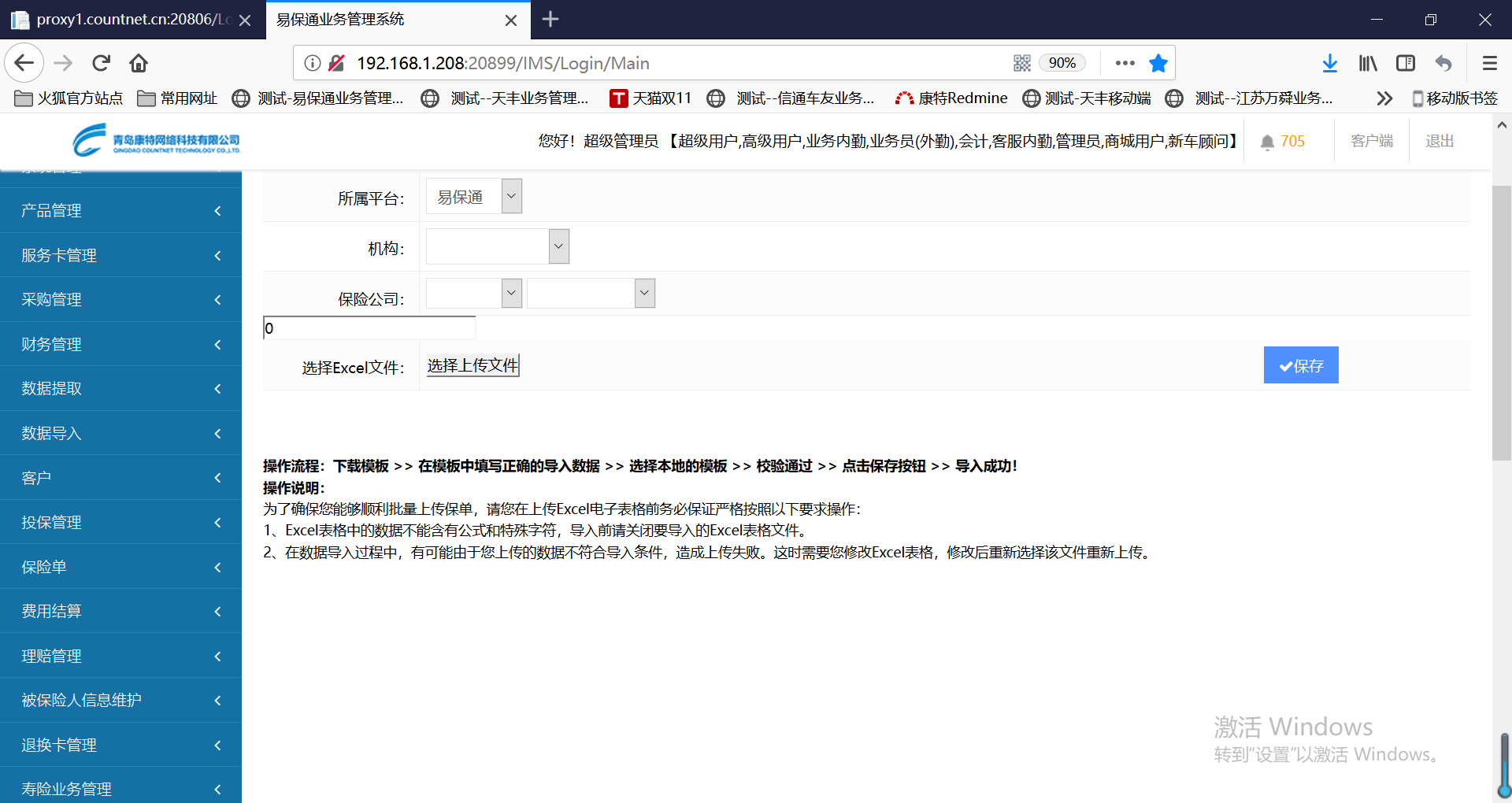The image size is (1512, 803).
Task: Click the 90% zoom level indicator
Action: pyautogui.click(x=1062, y=63)
